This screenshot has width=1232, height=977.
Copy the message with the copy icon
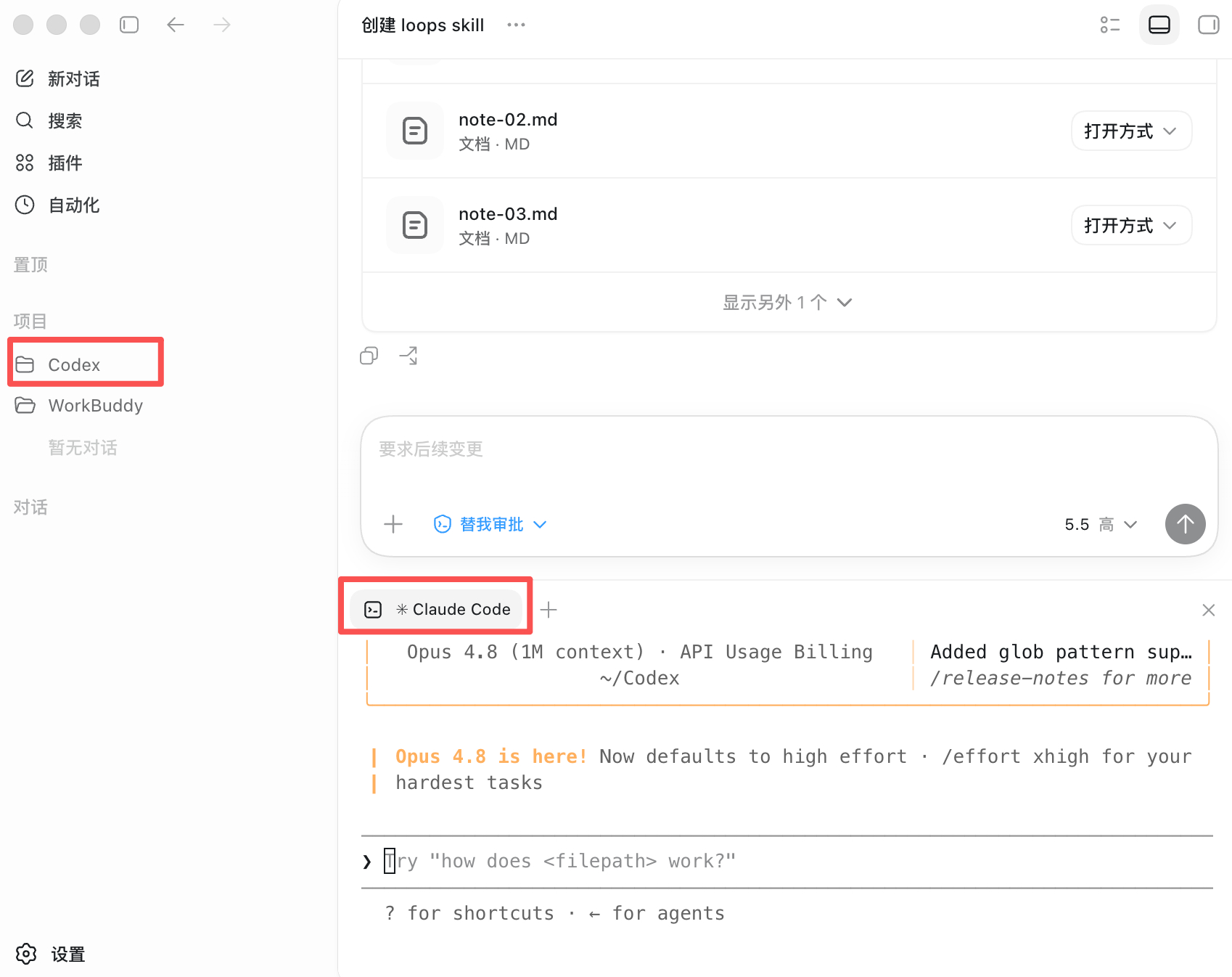point(369,356)
